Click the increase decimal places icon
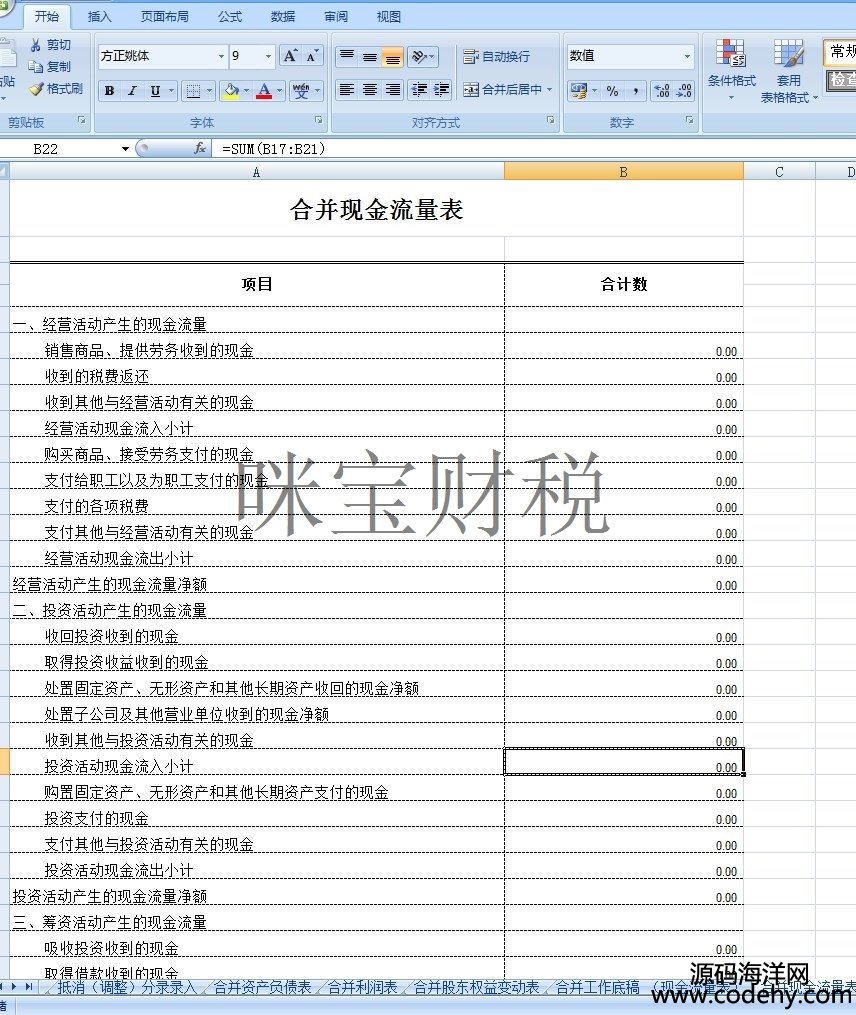The height and width of the screenshot is (1015, 856). pyautogui.click(x=661, y=91)
